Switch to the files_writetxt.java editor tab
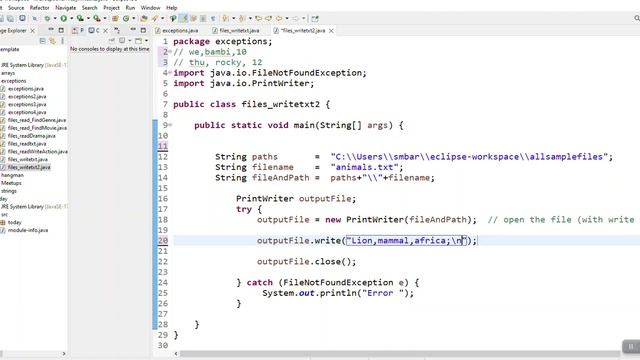The height and width of the screenshot is (360, 640). tap(236, 31)
